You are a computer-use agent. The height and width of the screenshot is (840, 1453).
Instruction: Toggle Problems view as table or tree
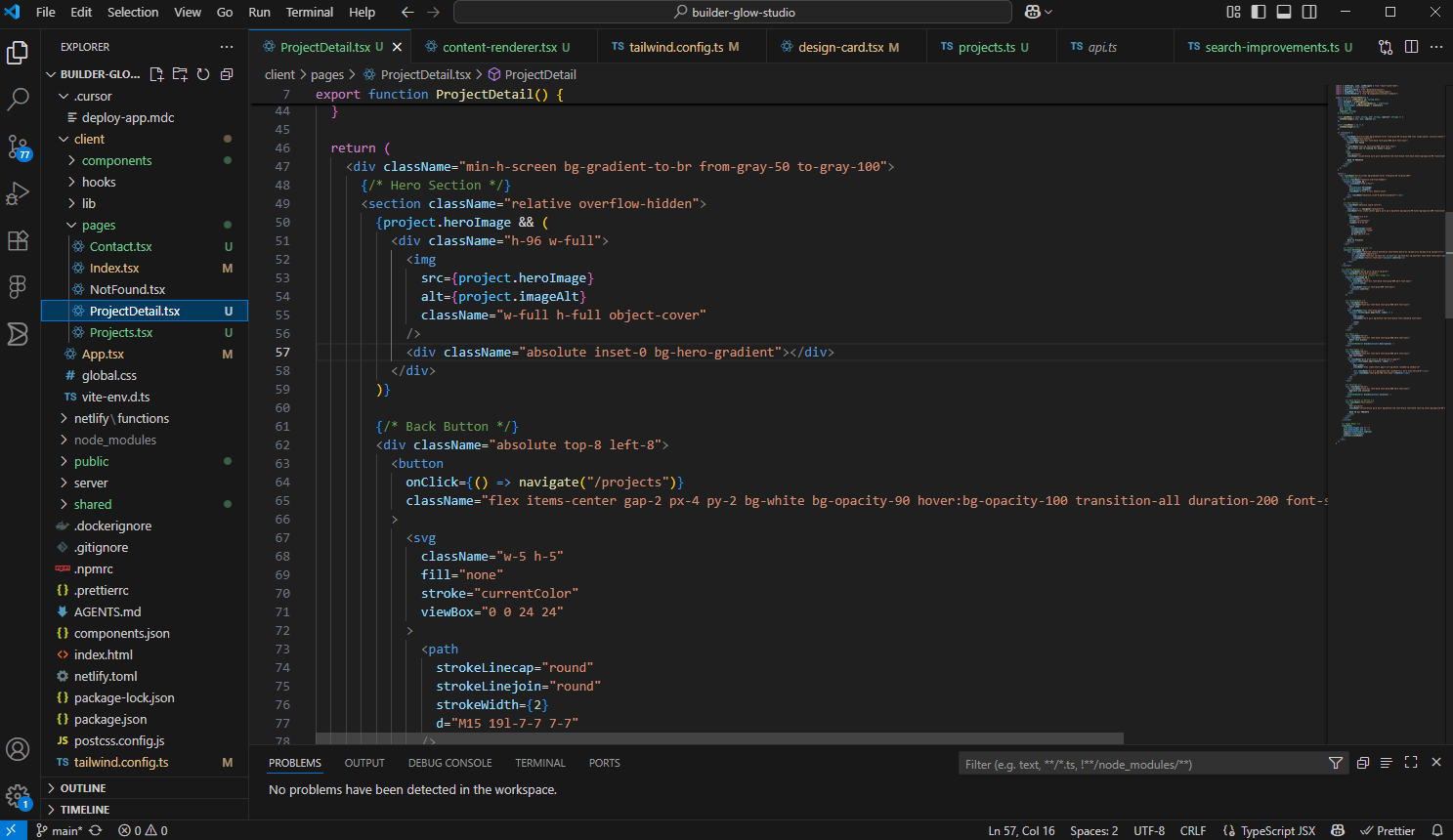tap(1386, 763)
